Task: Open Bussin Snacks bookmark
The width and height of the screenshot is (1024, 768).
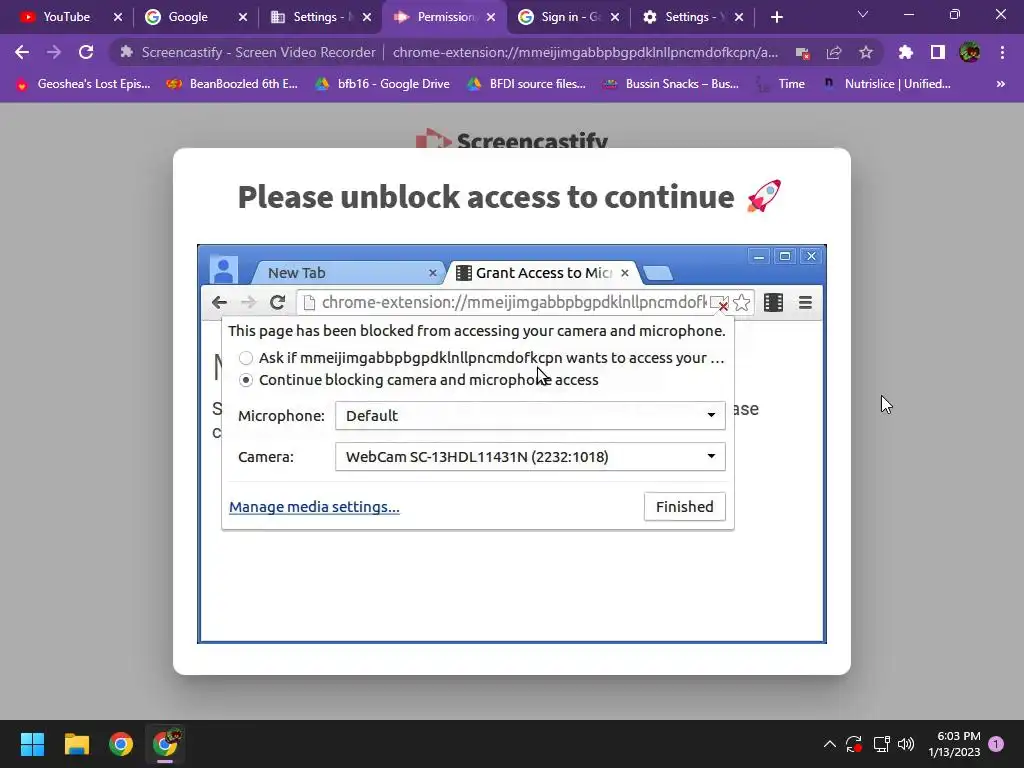Action: tap(671, 84)
